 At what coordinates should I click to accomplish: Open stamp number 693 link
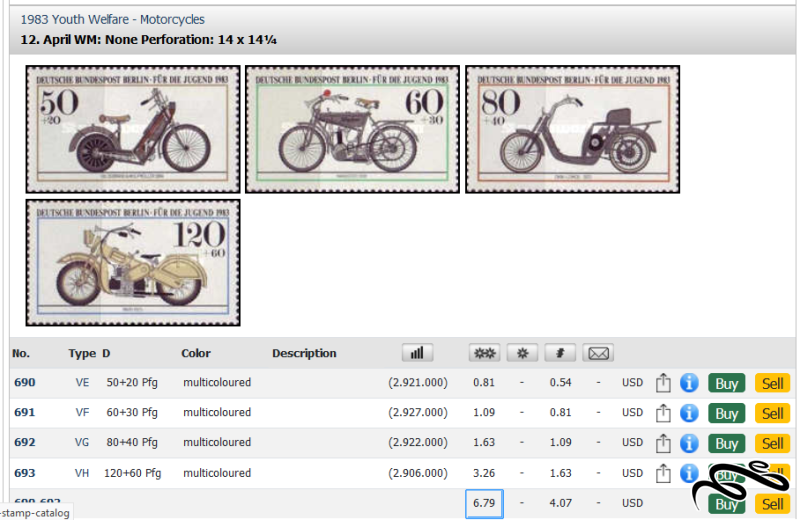tap(24, 473)
